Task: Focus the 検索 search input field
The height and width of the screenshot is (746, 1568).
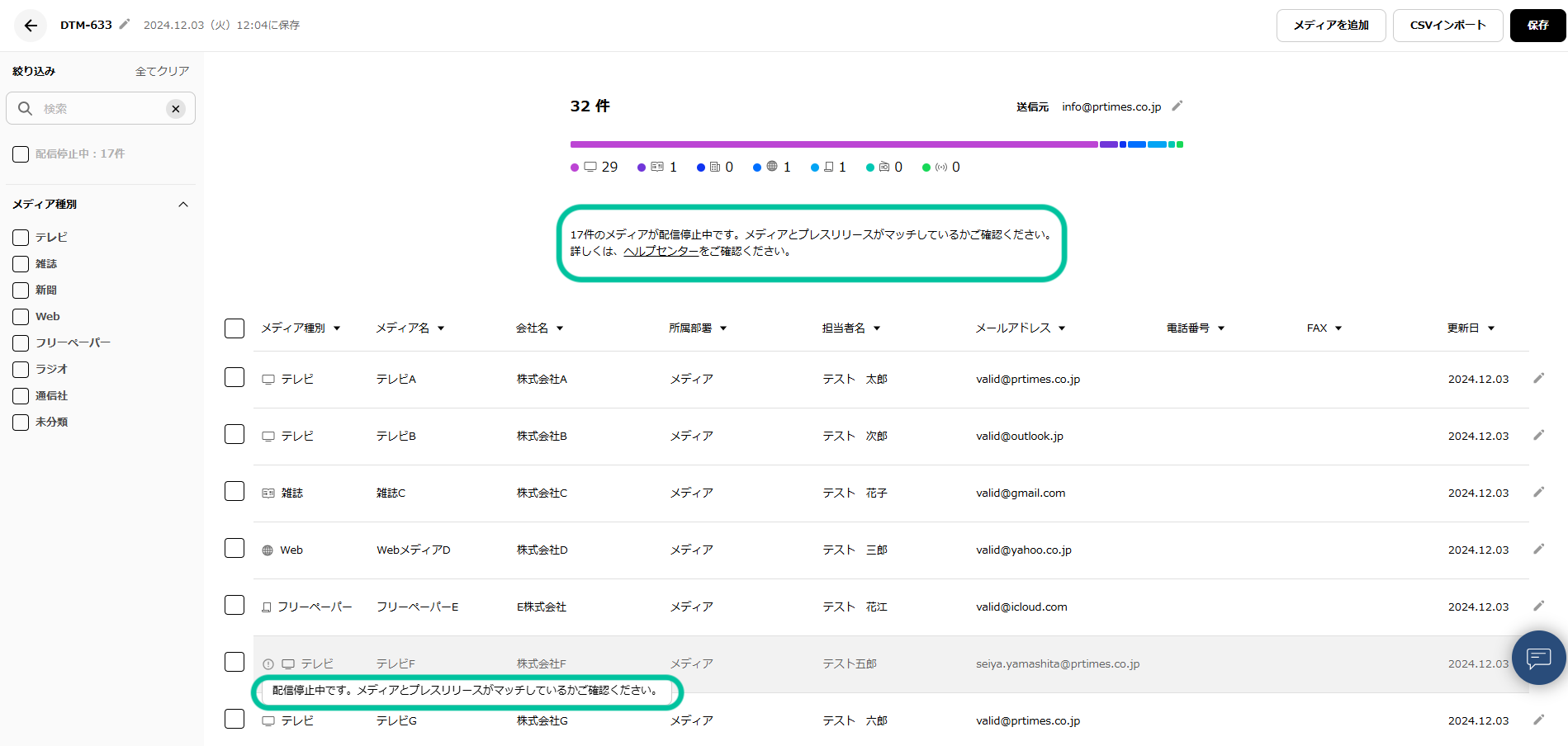Action: 99,109
